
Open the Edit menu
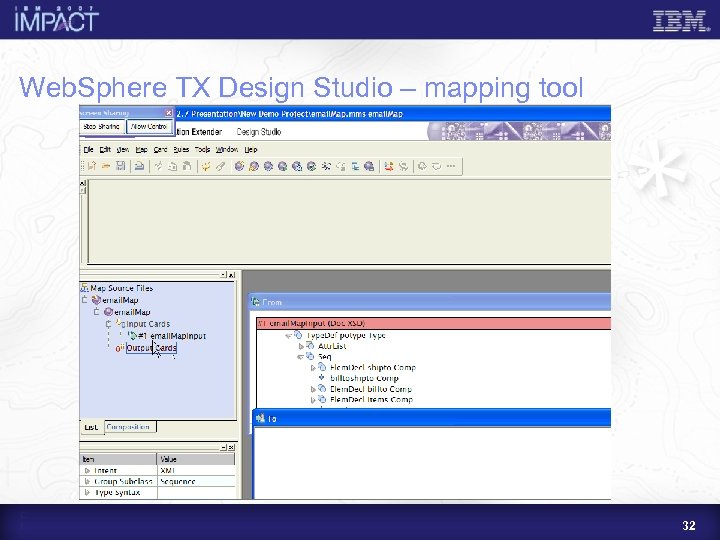[x=105, y=149]
